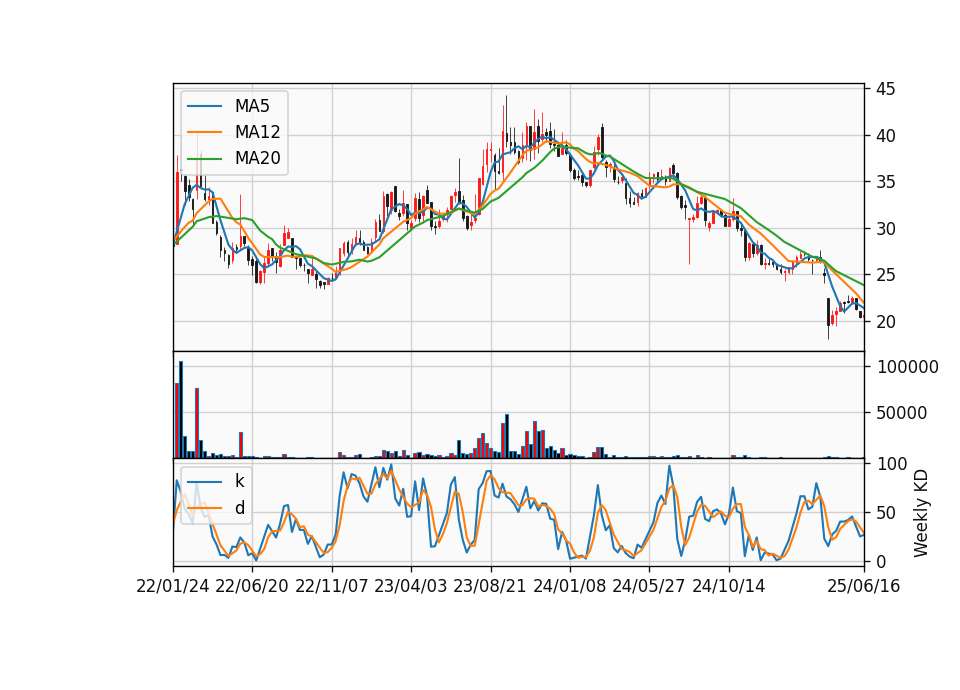Screen dimensions: 960x690
Task: Click the KD axis value 100
Action: click(x=892, y=464)
